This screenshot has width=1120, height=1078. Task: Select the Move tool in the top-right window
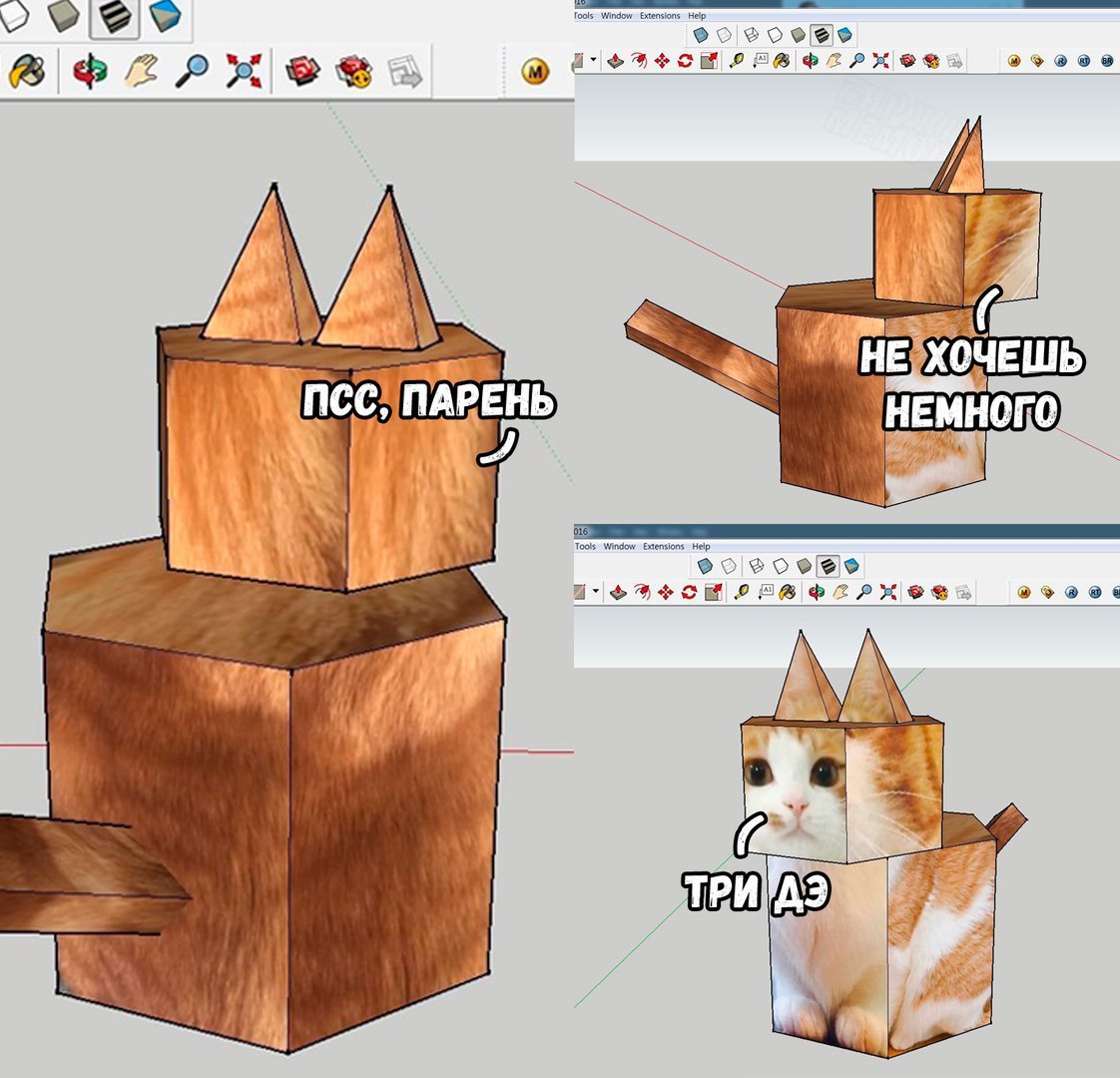[662, 61]
